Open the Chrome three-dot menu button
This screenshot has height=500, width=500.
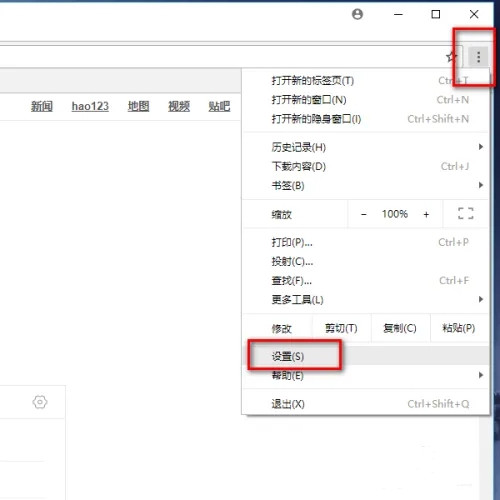click(x=478, y=57)
